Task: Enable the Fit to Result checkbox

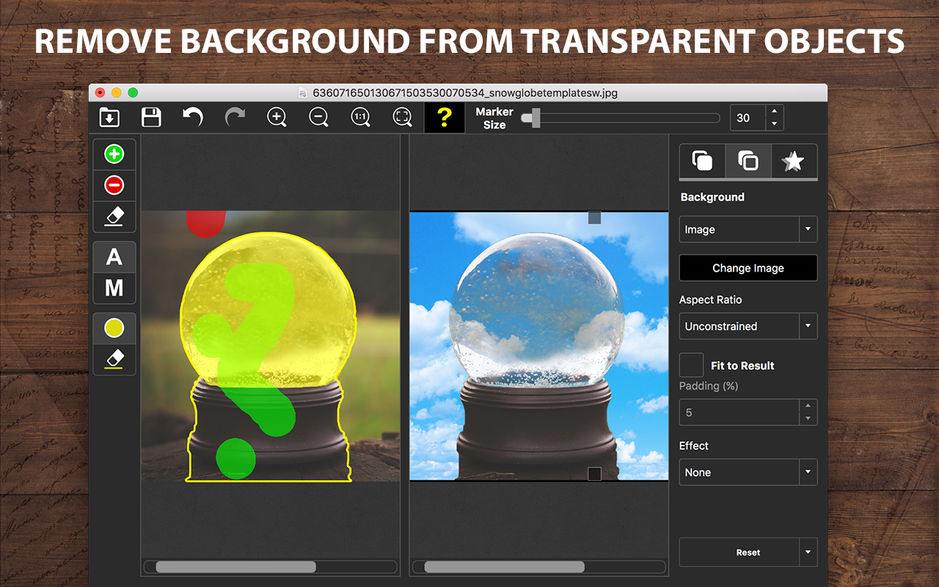Action: tap(690, 364)
